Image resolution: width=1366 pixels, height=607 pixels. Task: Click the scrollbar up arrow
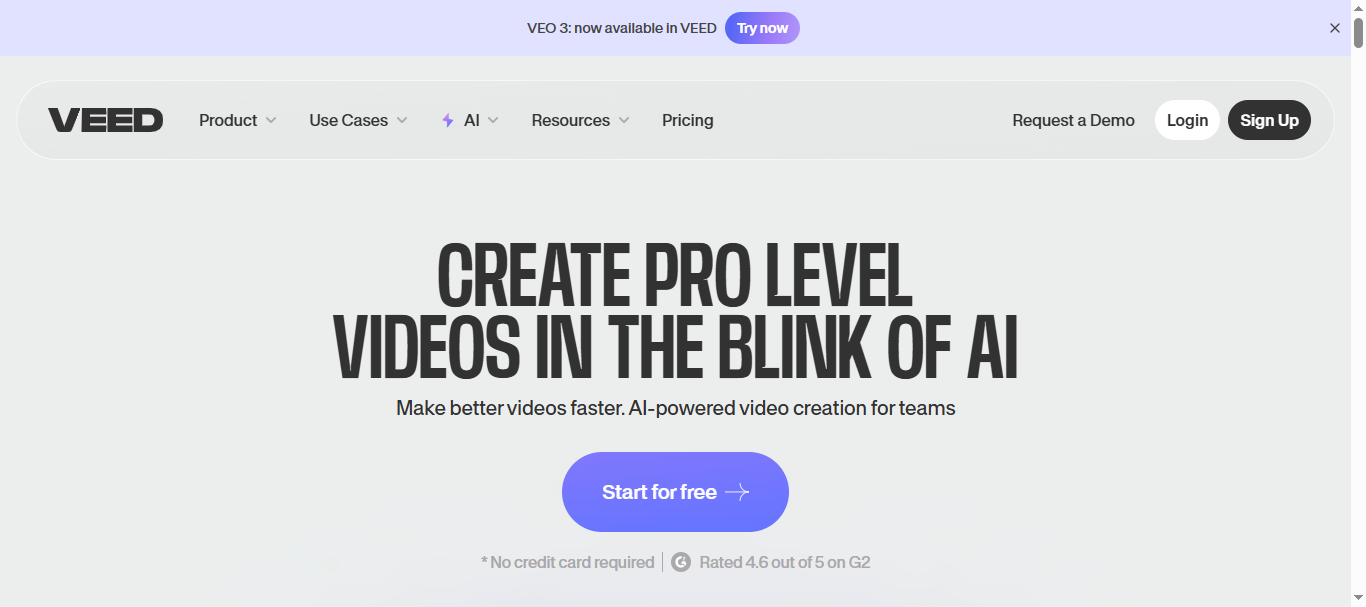coord(1358,8)
